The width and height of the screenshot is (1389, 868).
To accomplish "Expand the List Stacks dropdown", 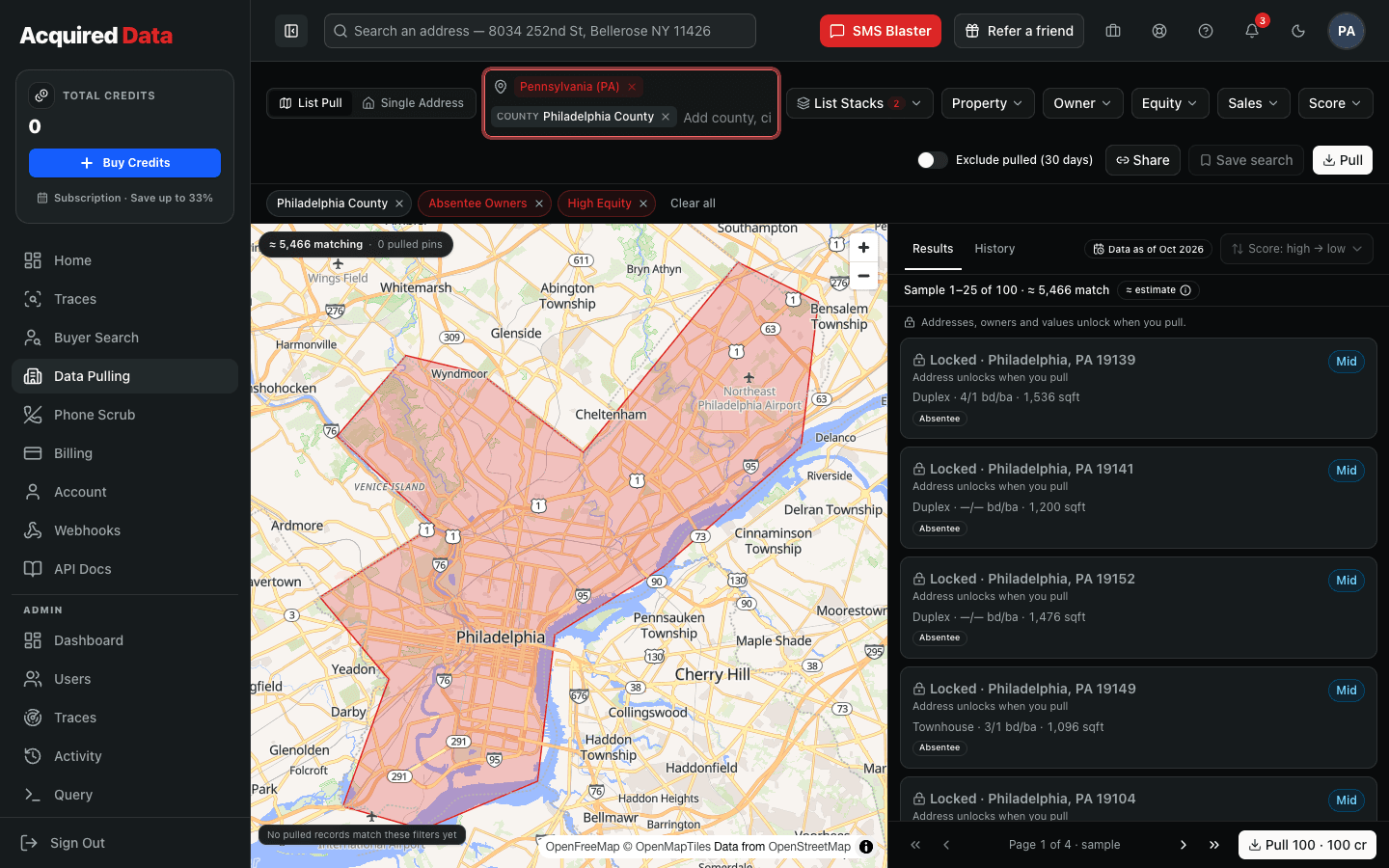I will tap(859, 103).
